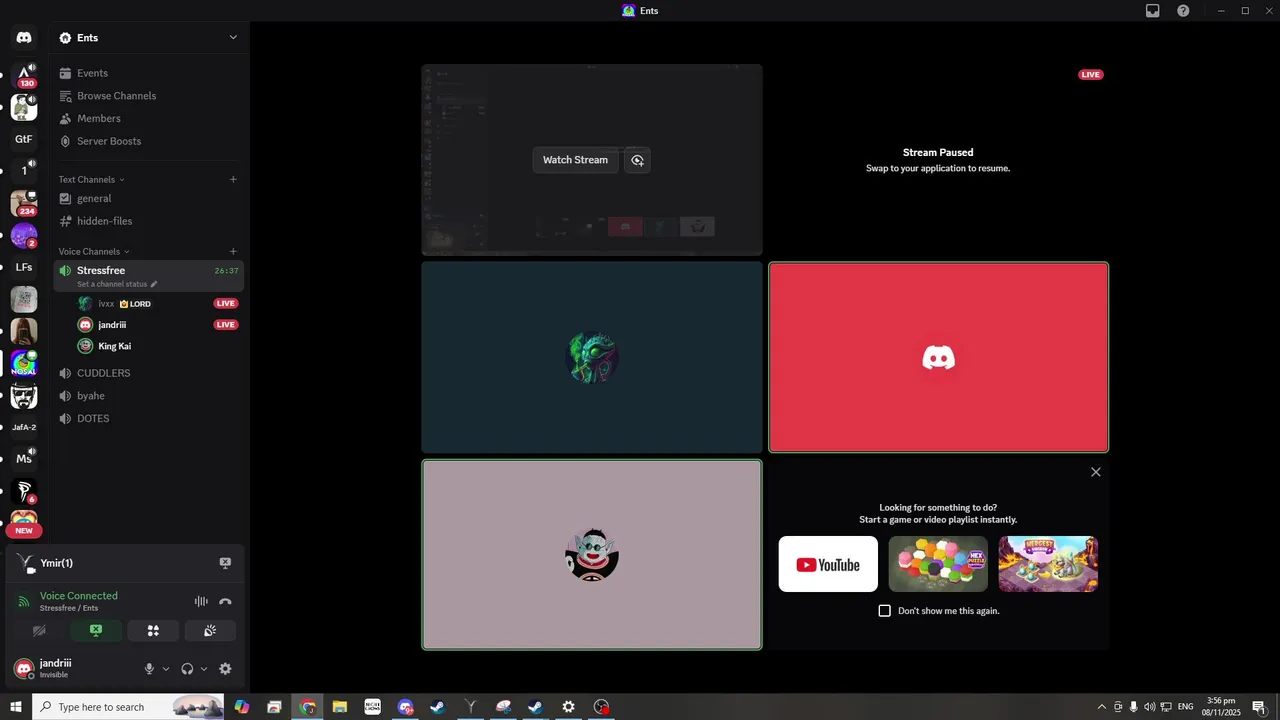Open microphone input options arrow
1280x720 pixels.
click(x=166, y=669)
